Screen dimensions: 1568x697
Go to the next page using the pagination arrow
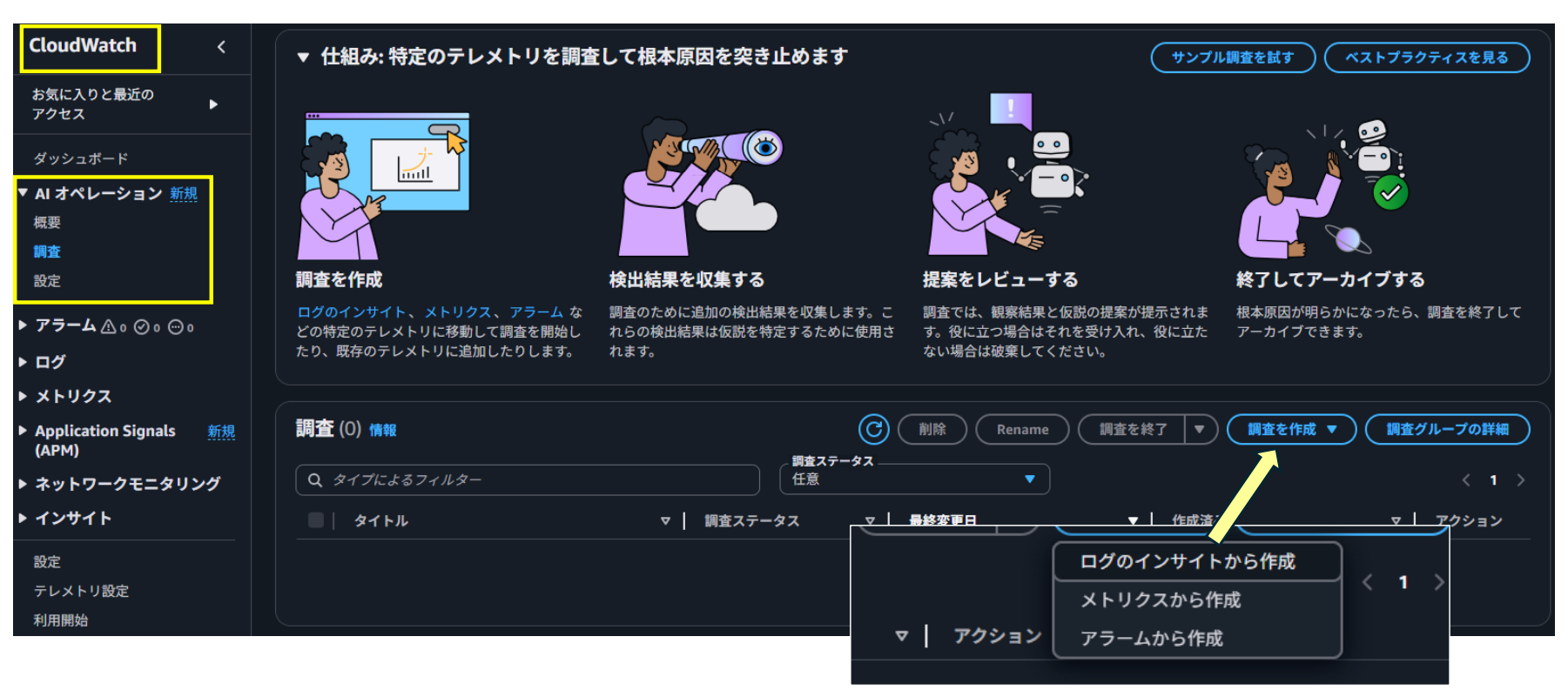point(1520,480)
